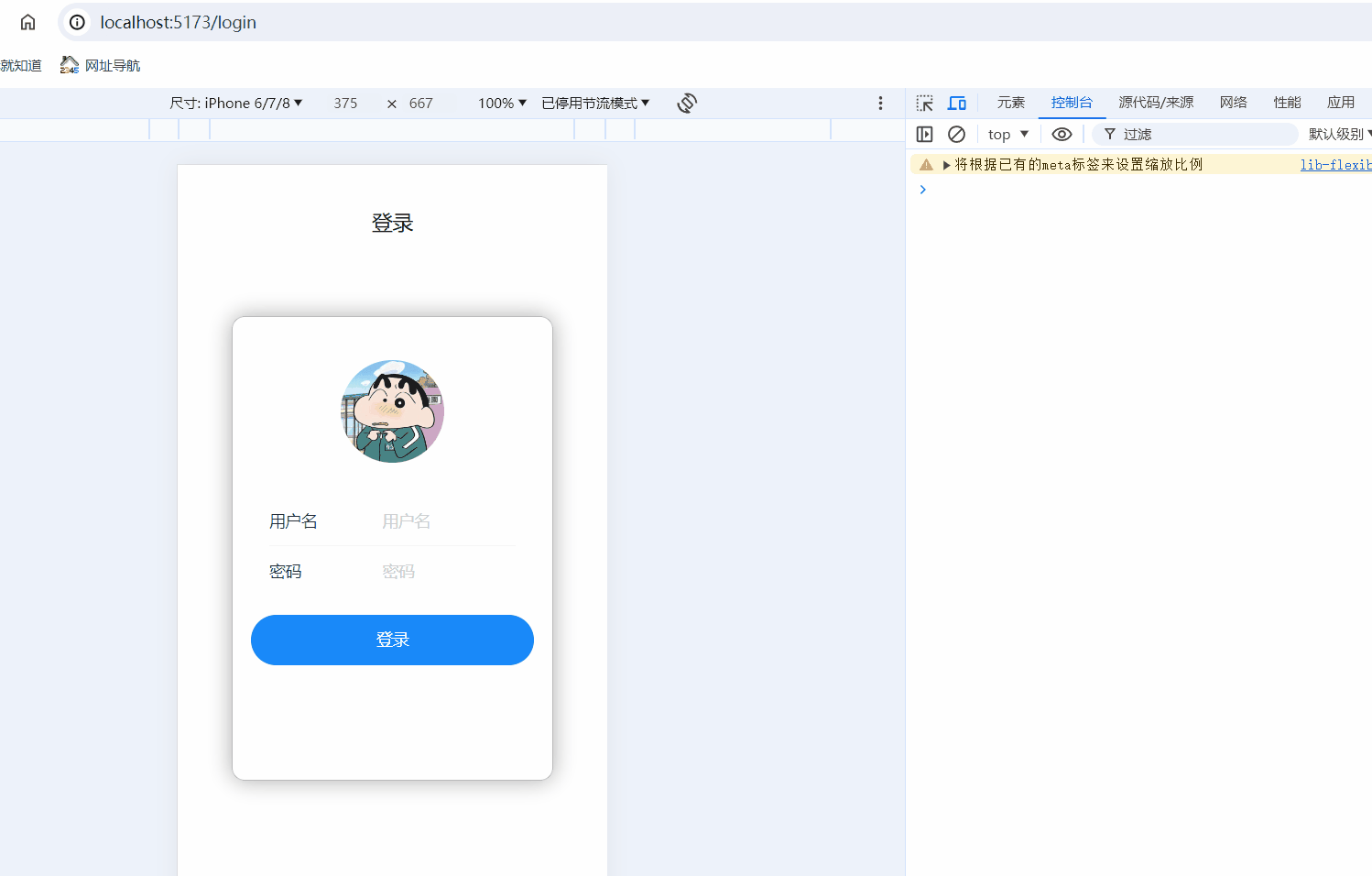Click the home icon in browser toolbar
1372x876 pixels.
click(x=27, y=22)
